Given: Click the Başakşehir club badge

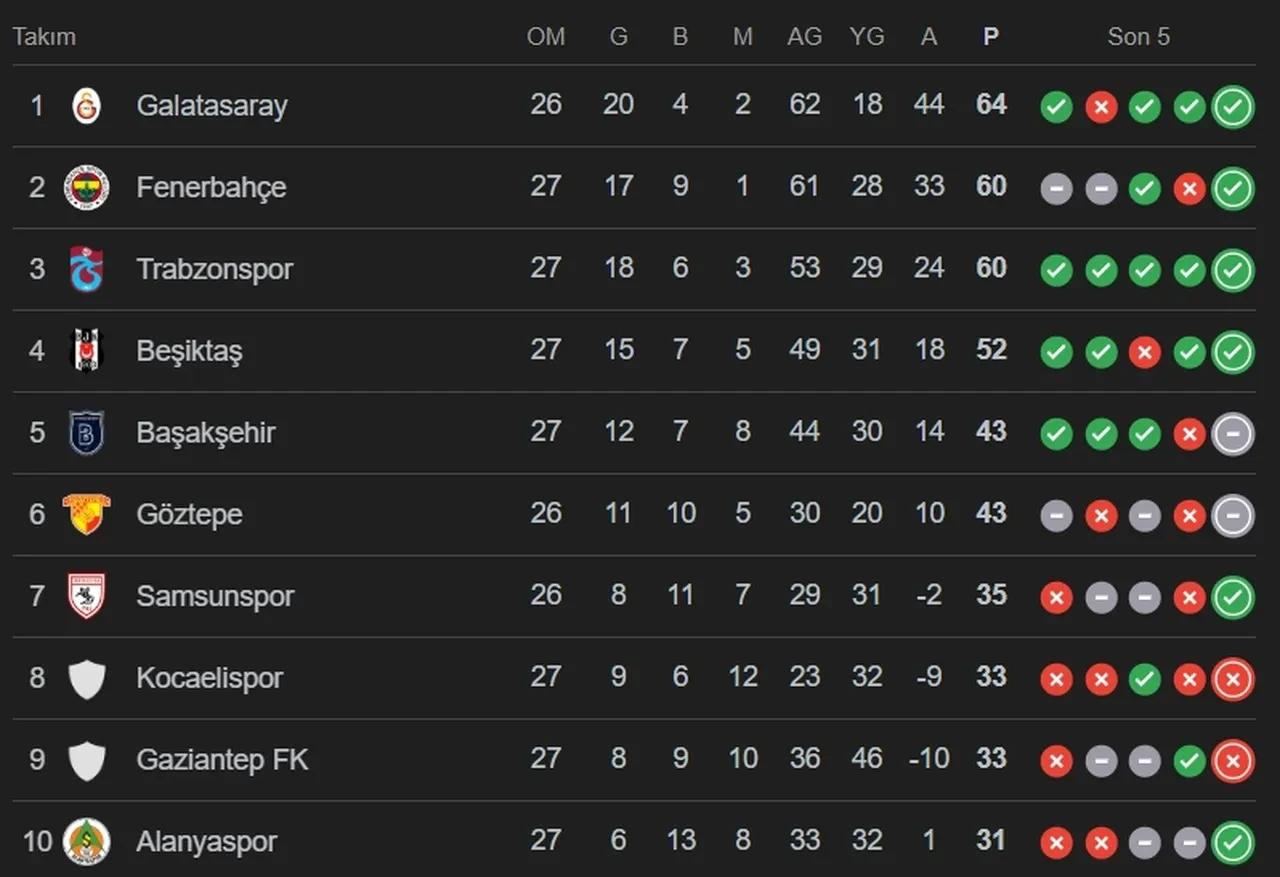Looking at the screenshot, I should point(85,433).
